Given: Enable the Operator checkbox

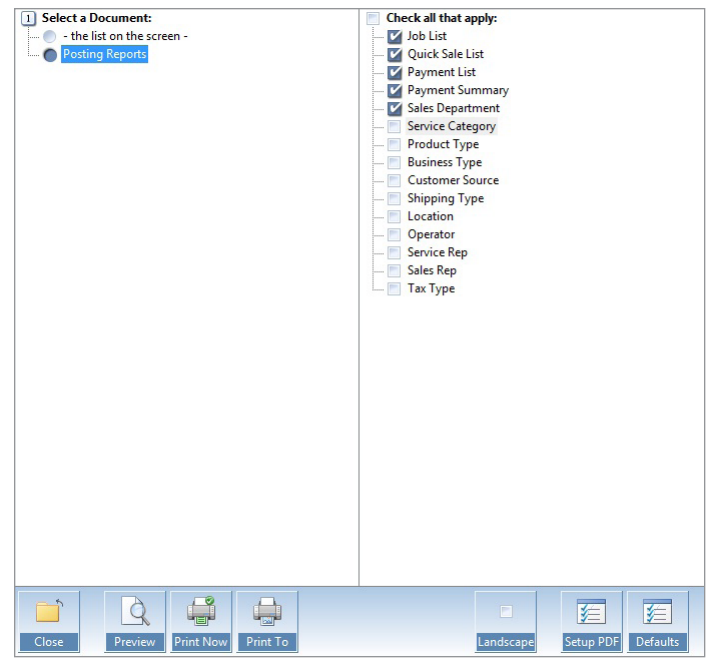Looking at the screenshot, I should tap(394, 234).
